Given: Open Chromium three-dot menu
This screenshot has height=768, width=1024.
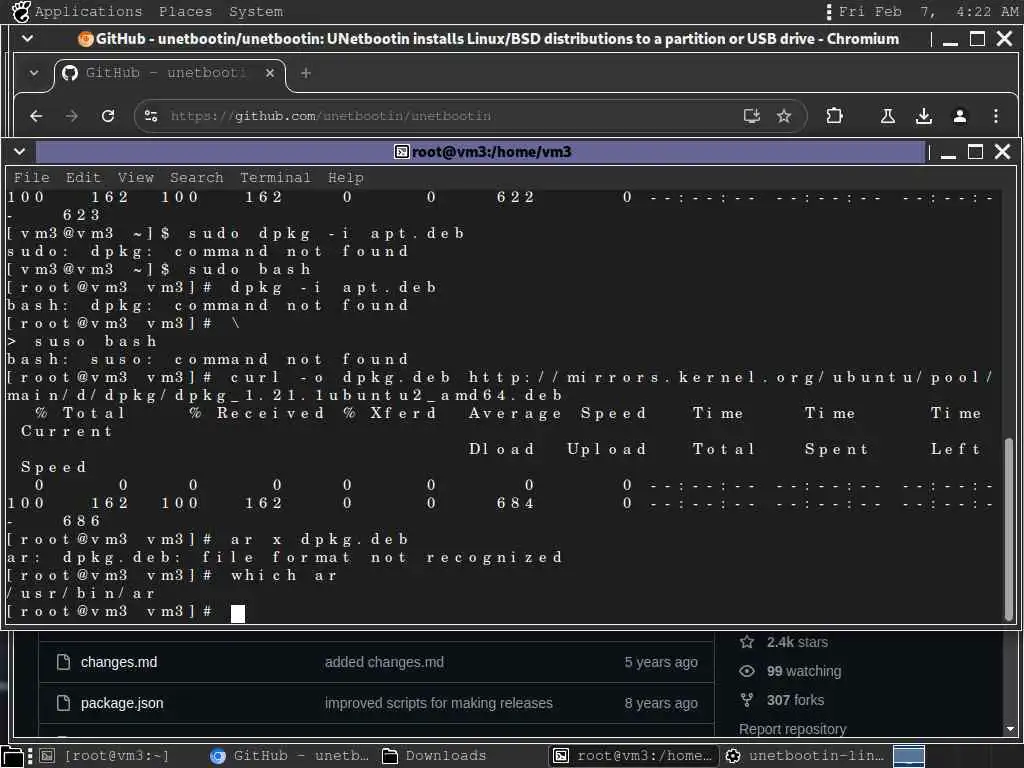Looking at the screenshot, I should pos(995,116).
